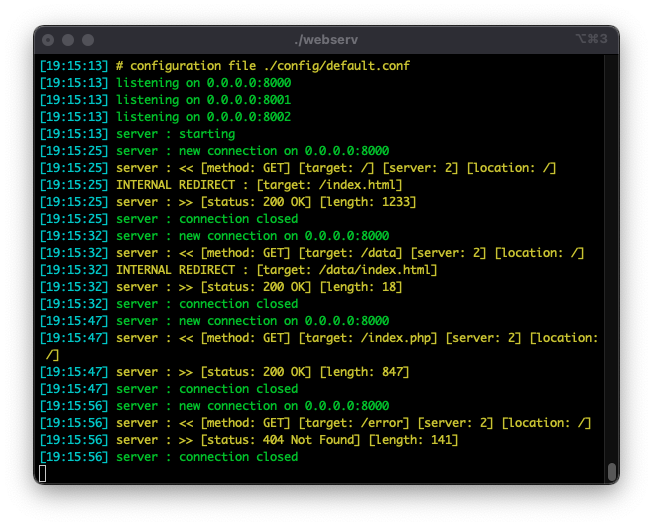This screenshot has width=653, height=526.
Task: Click the ⌥⌘3 shortcut indicator in title bar
Action: tap(591, 39)
